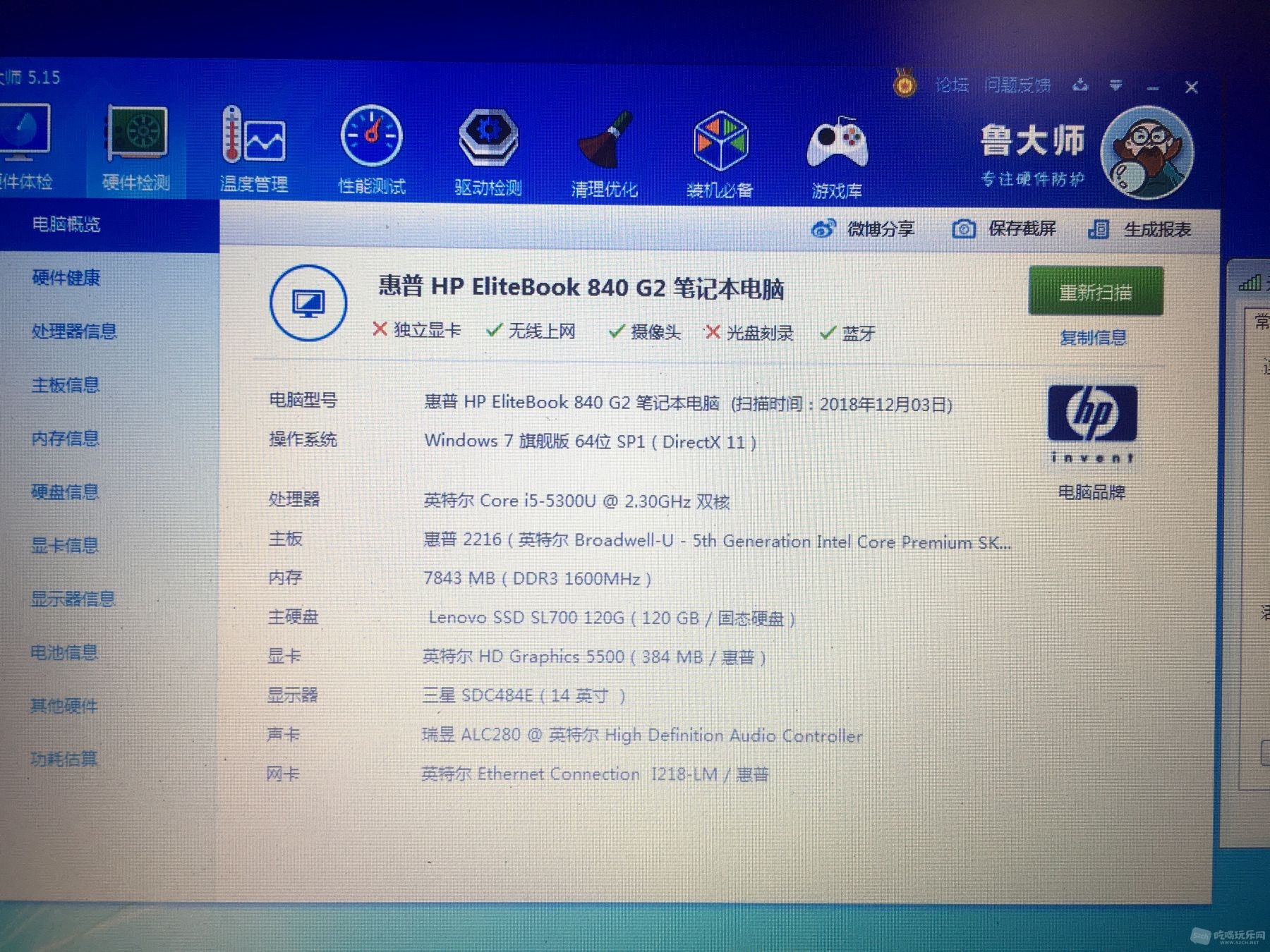
Task: Click the camera icon for 保存截屏
Action: coord(964,229)
